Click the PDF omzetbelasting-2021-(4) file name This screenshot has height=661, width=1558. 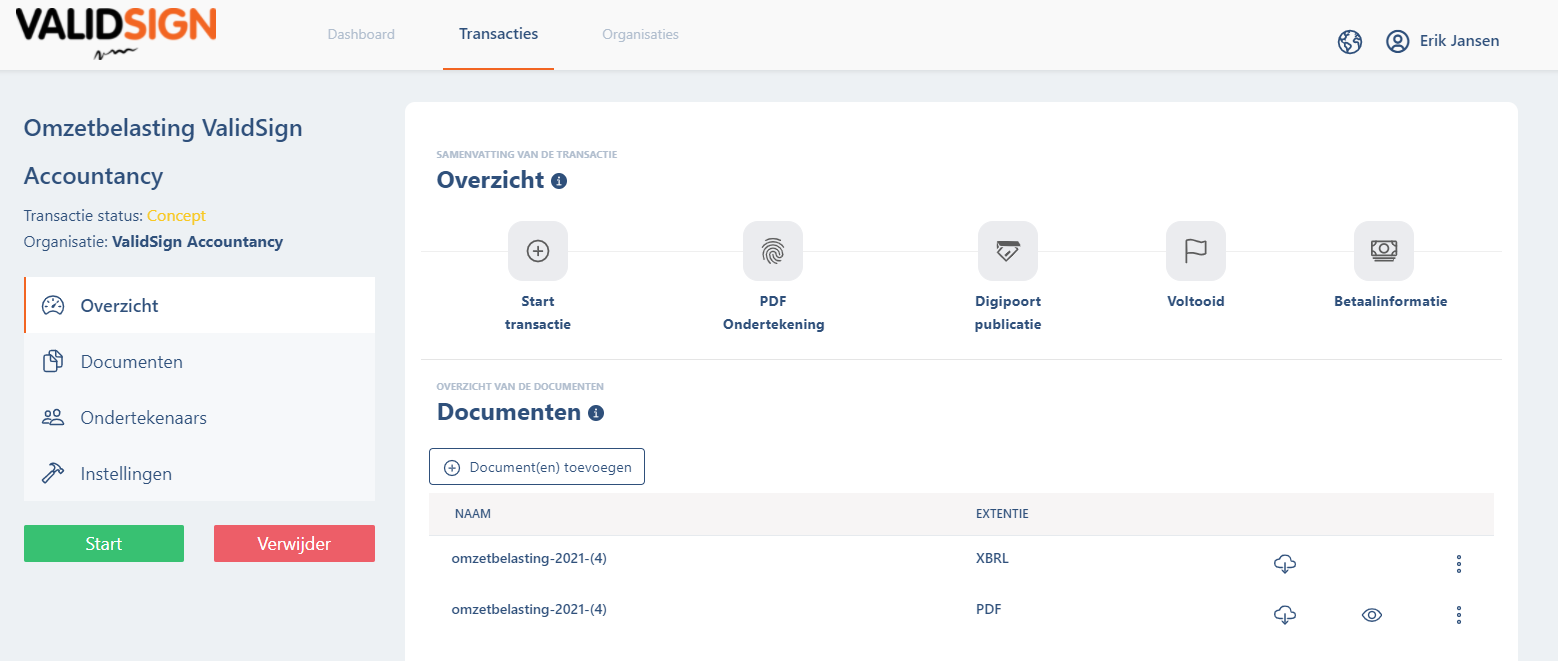pos(529,608)
